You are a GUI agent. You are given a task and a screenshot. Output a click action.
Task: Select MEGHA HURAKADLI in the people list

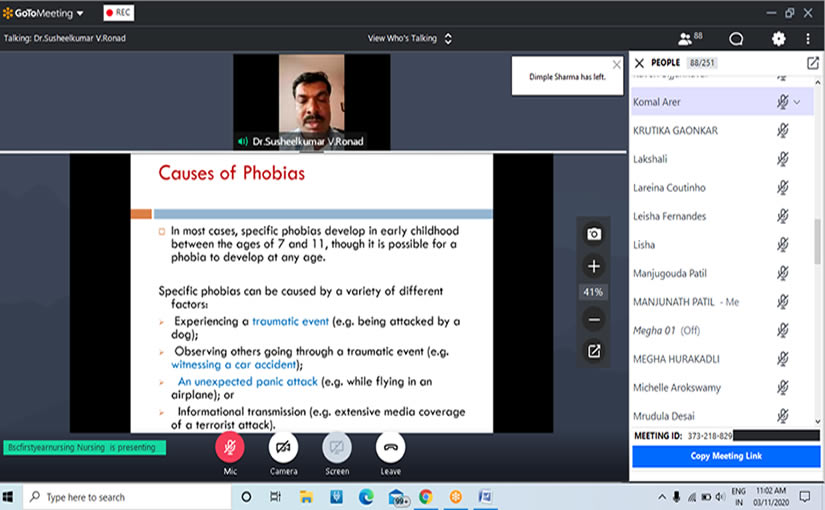pos(676,359)
